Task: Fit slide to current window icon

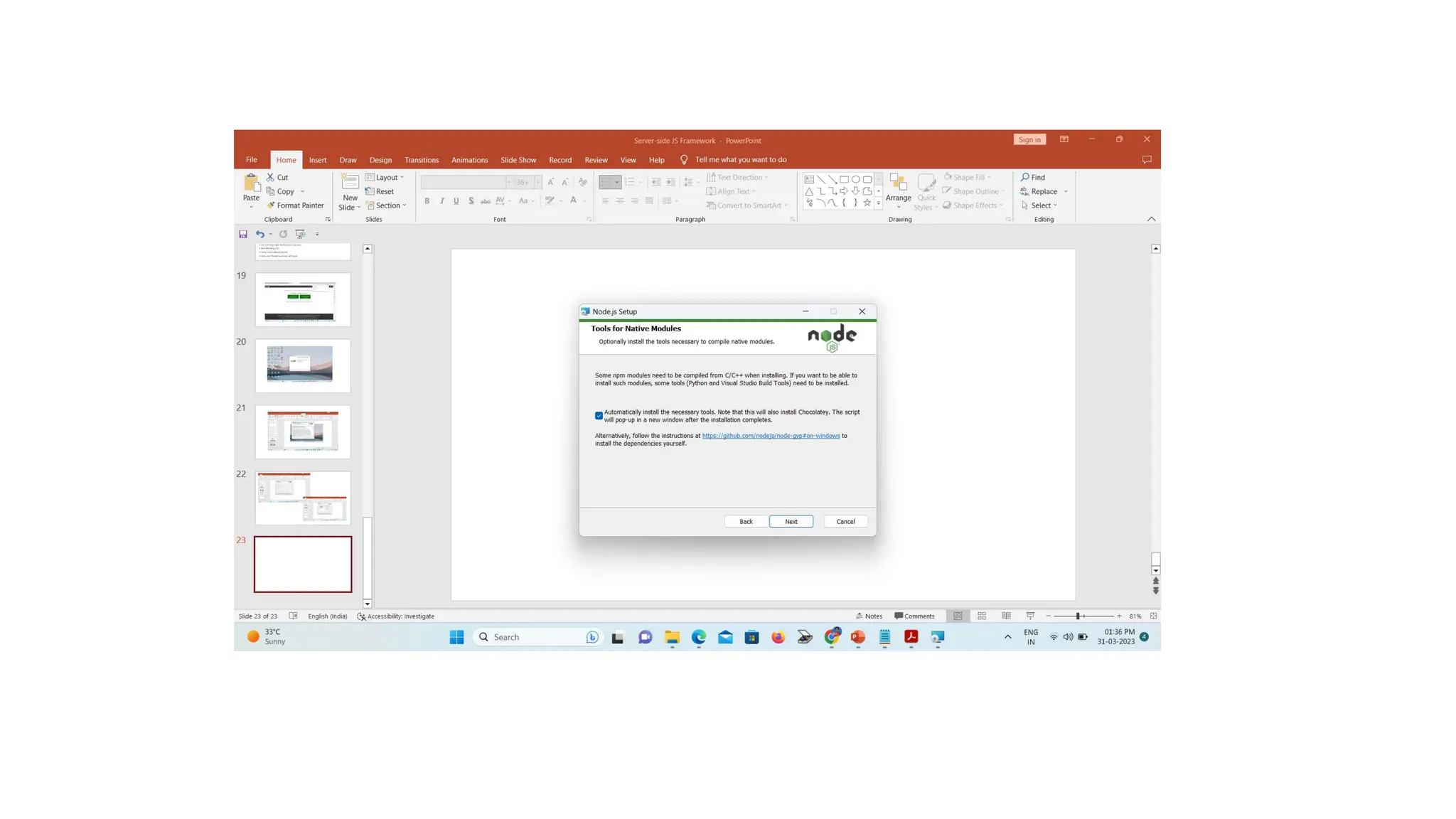Action: tap(1153, 616)
